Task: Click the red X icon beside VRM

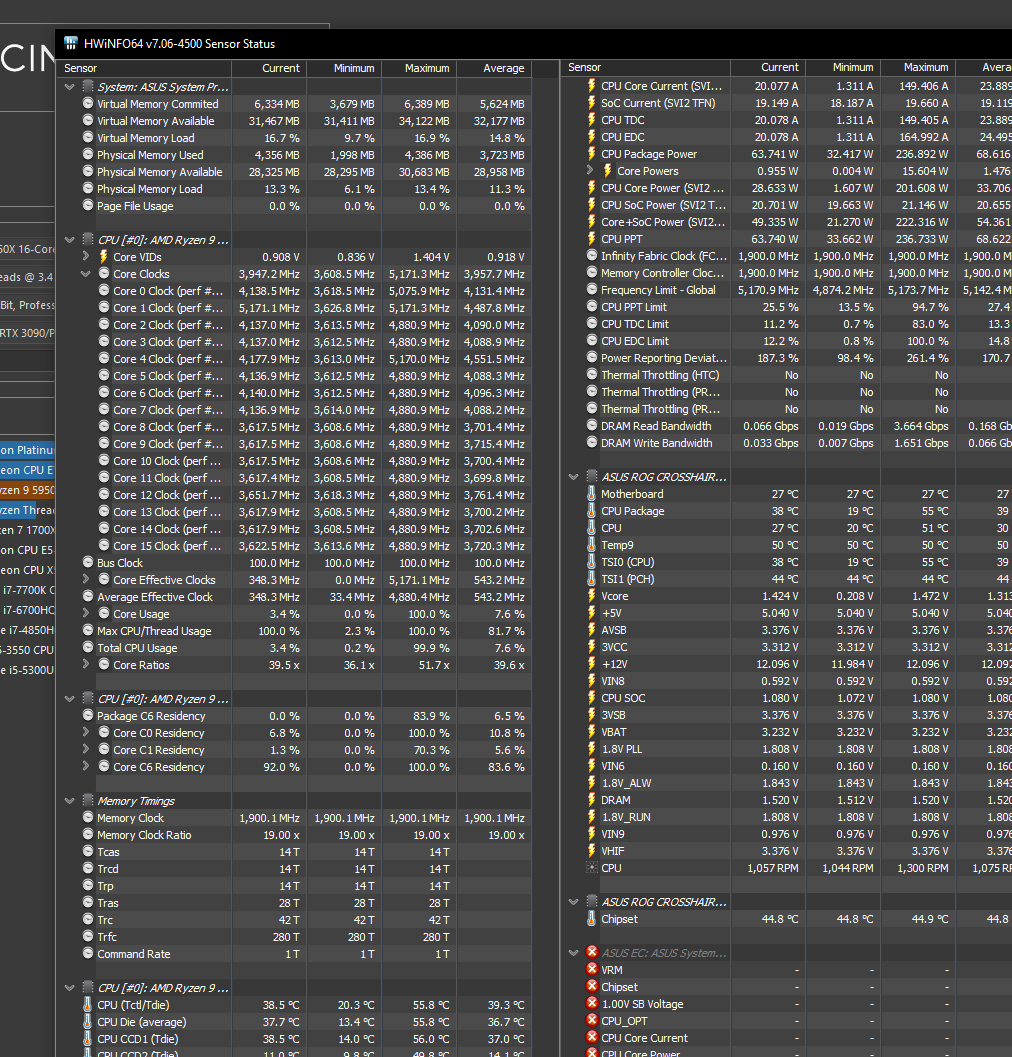Action: click(x=592, y=969)
